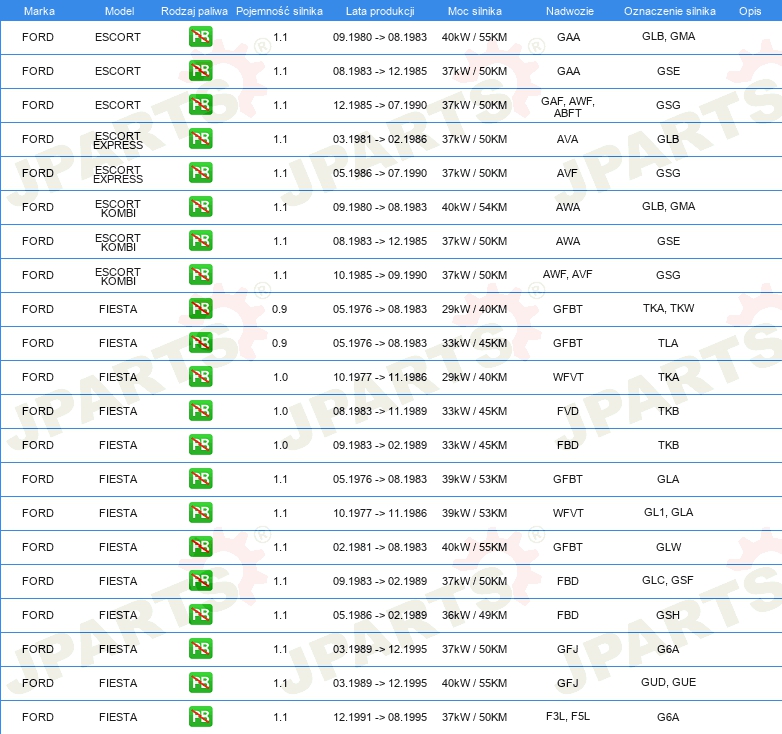The image size is (782, 734).
Task: Click the fuel icon in the GAF, AWF, ABFT row
Action: (200, 105)
